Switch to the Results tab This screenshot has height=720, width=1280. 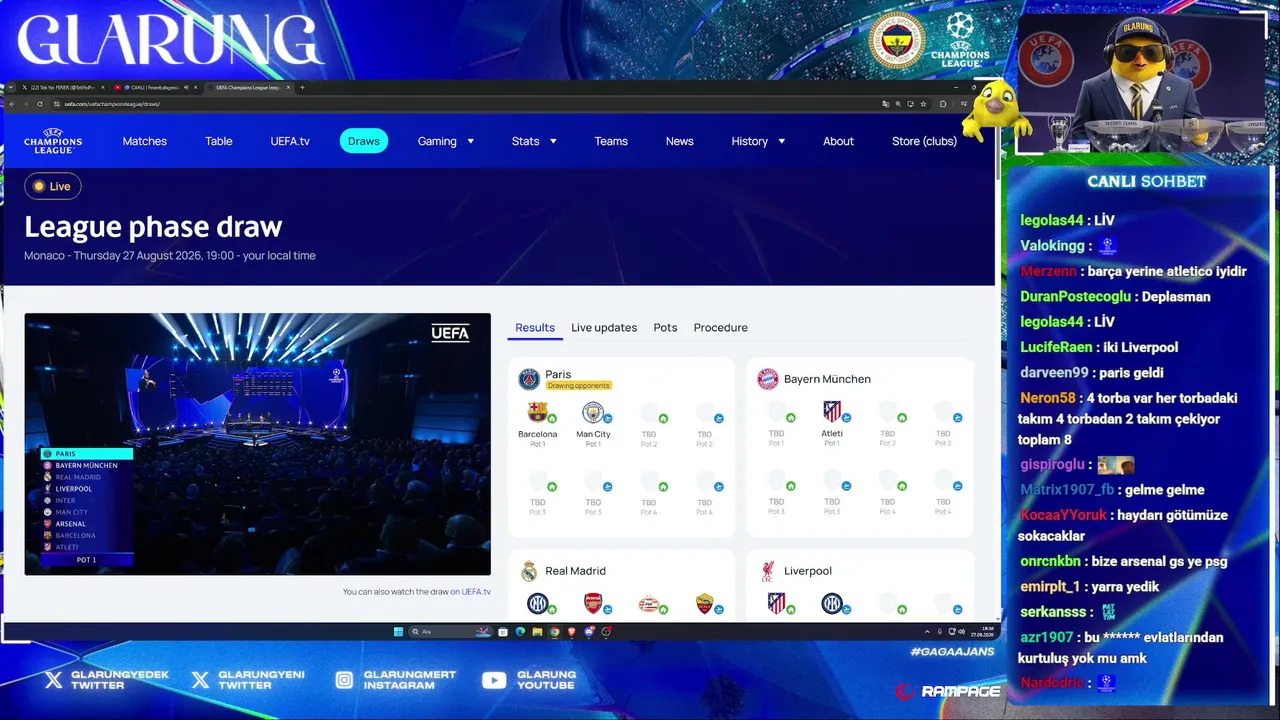(535, 328)
